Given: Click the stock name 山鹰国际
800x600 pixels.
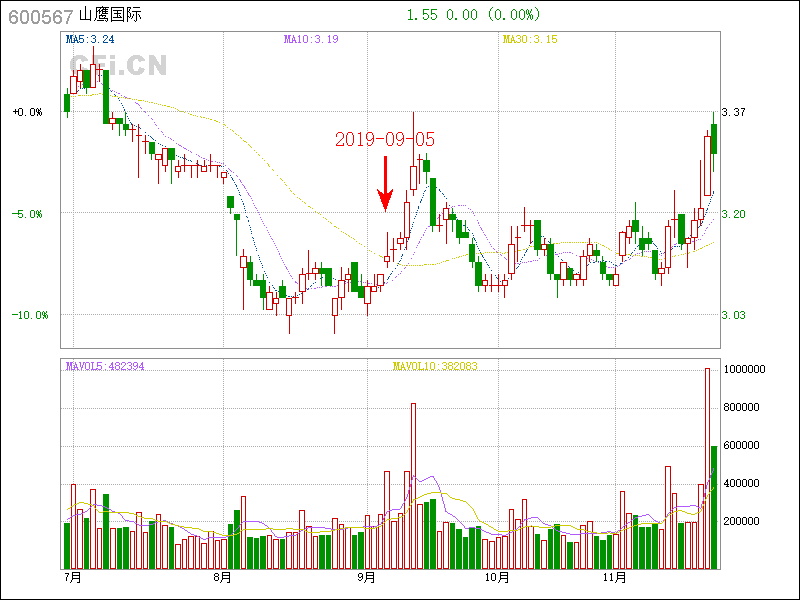Looking at the screenshot, I should 110,15.
